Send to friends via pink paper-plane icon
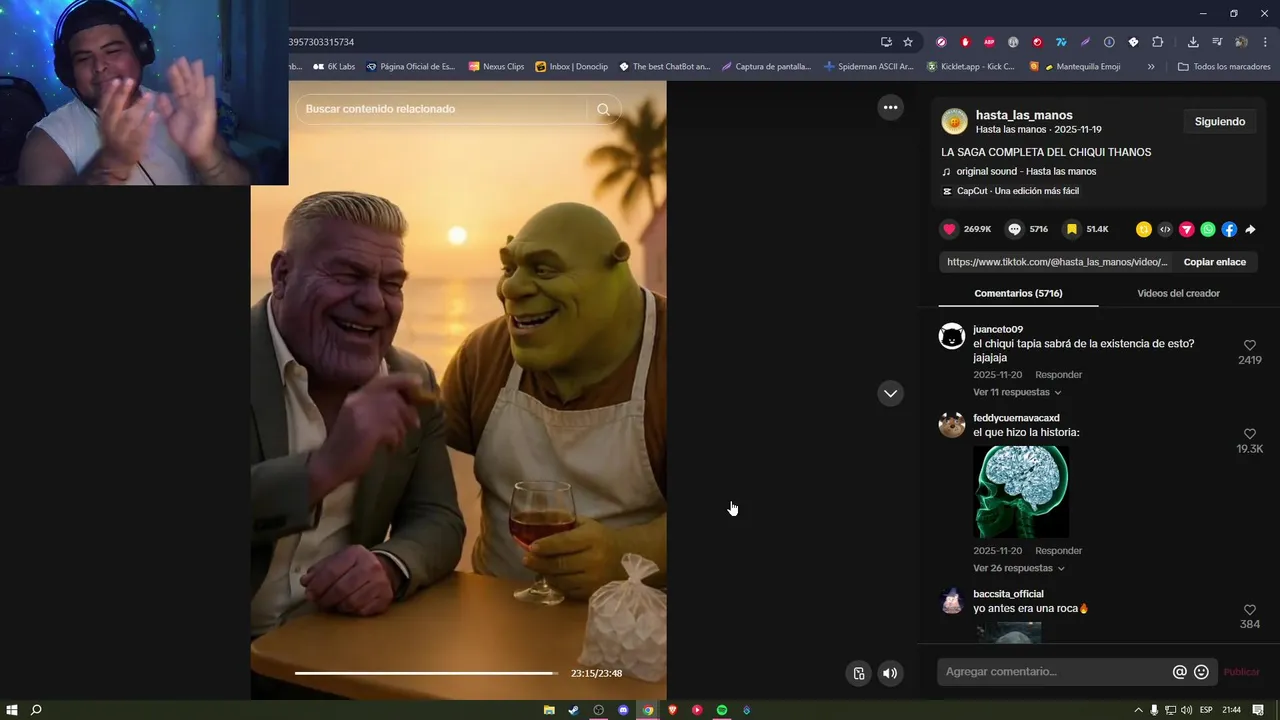This screenshot has width=1280, height=720. point(1187,229)
